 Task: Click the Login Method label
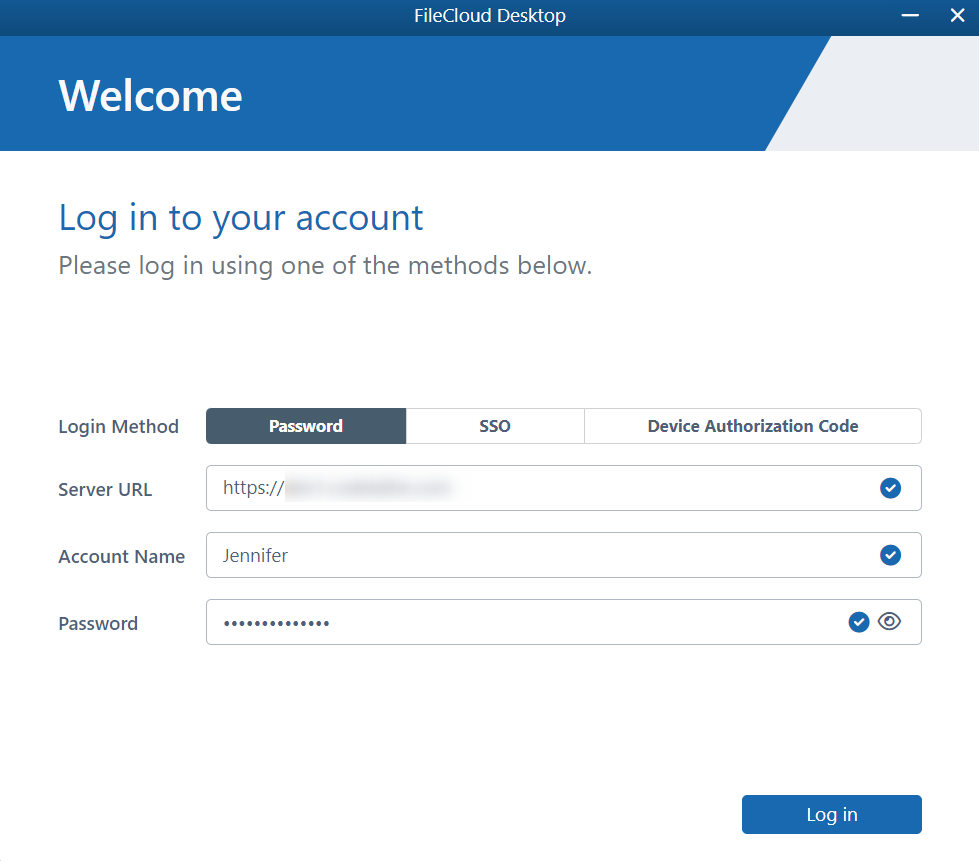(x=118, y=427)
